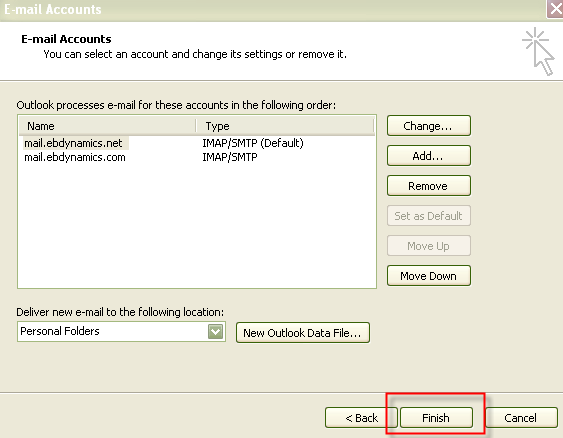Screen dimensions: 563x438
Task: Click the IMAP/SMTP (Default) type cell
Action: [x=253, y=143]
